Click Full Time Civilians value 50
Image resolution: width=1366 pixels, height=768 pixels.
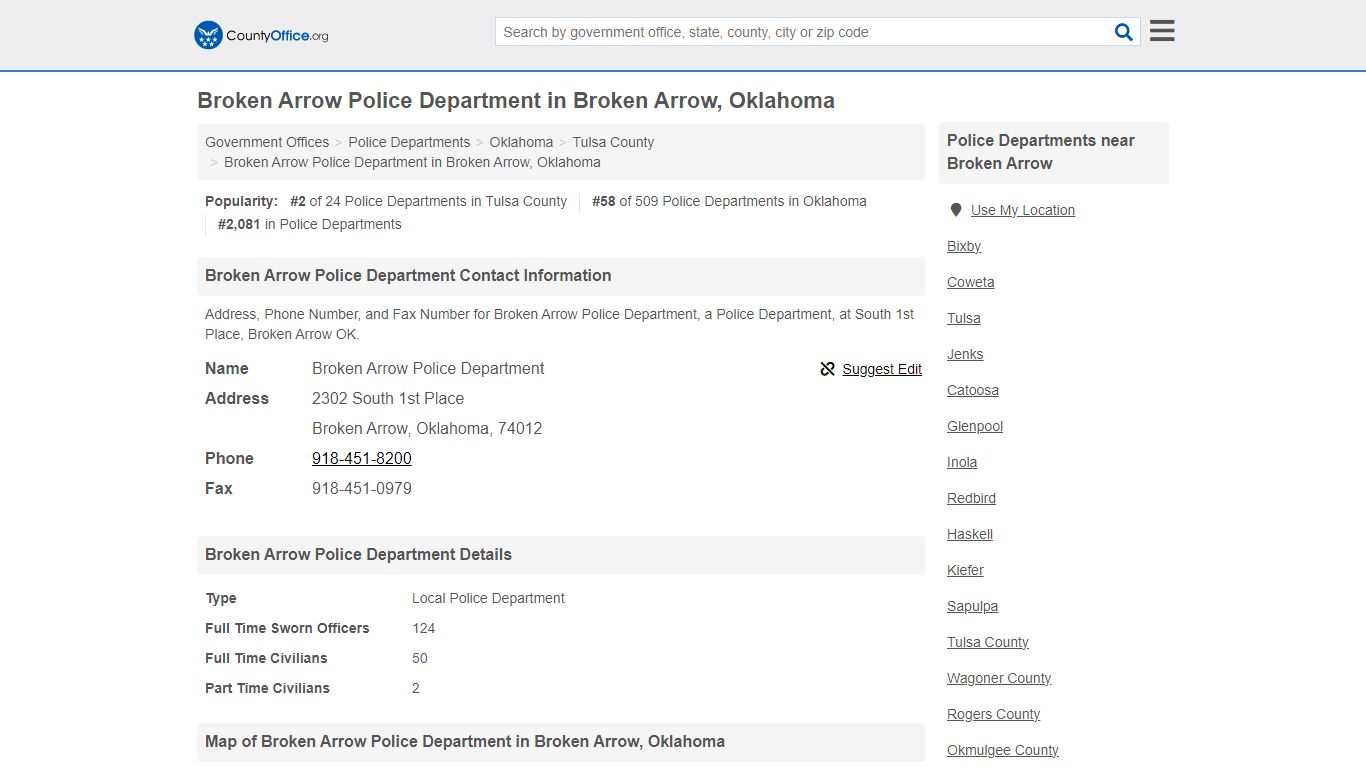[x=420, y=658]
